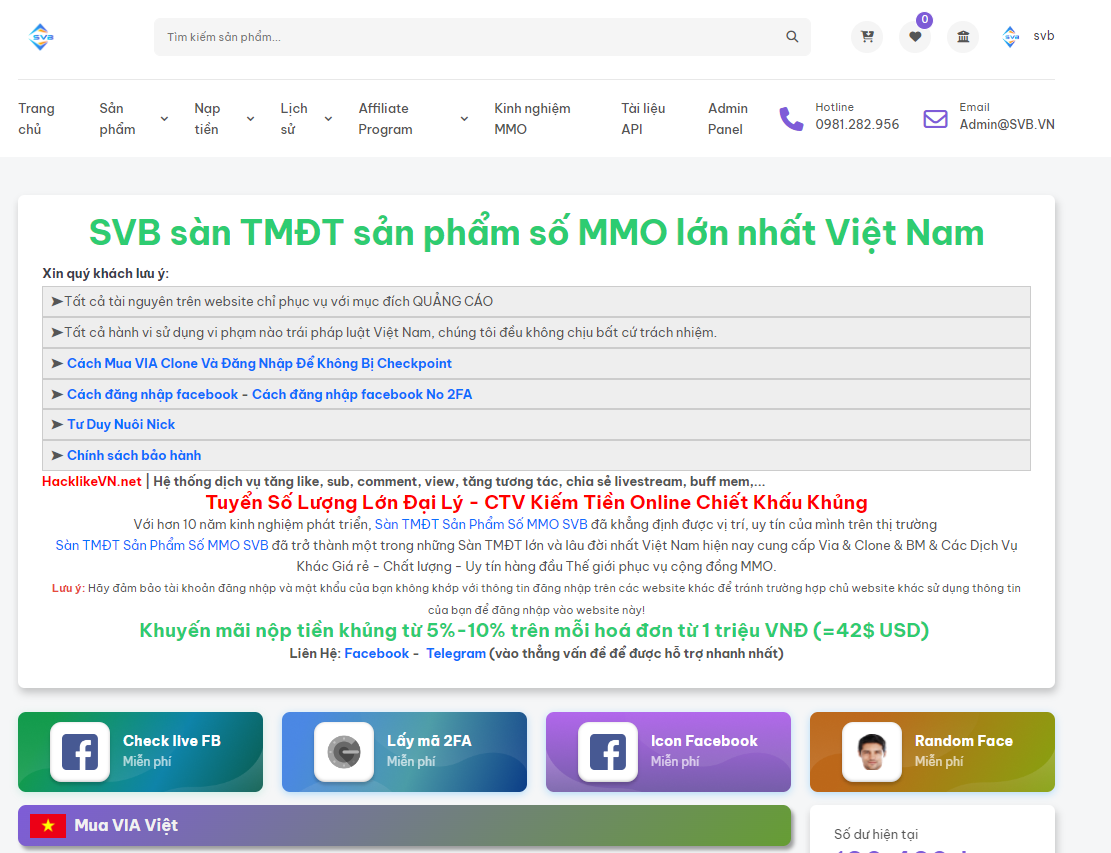Open the shopping cart icon
Viewport: 1111px width, 853px height.
coord(867,37)
